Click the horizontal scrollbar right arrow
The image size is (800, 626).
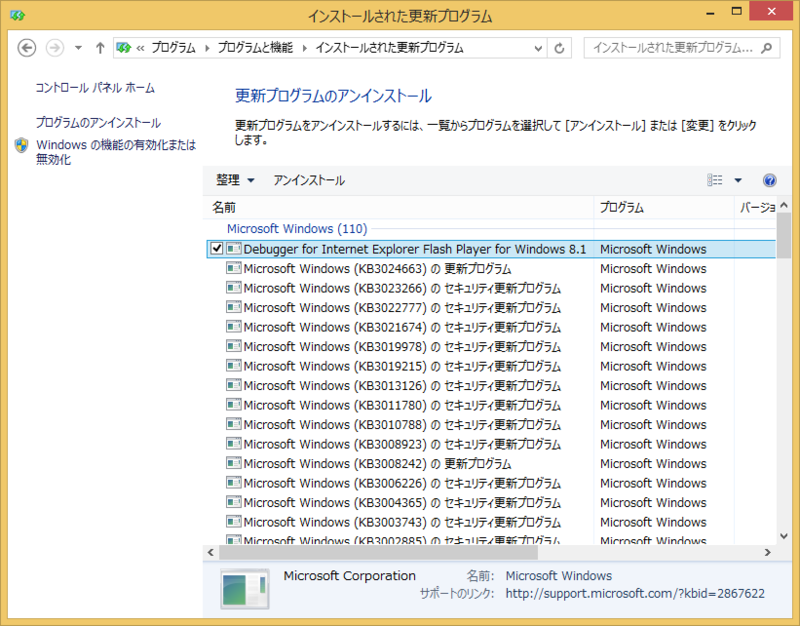tap(767, 552)
